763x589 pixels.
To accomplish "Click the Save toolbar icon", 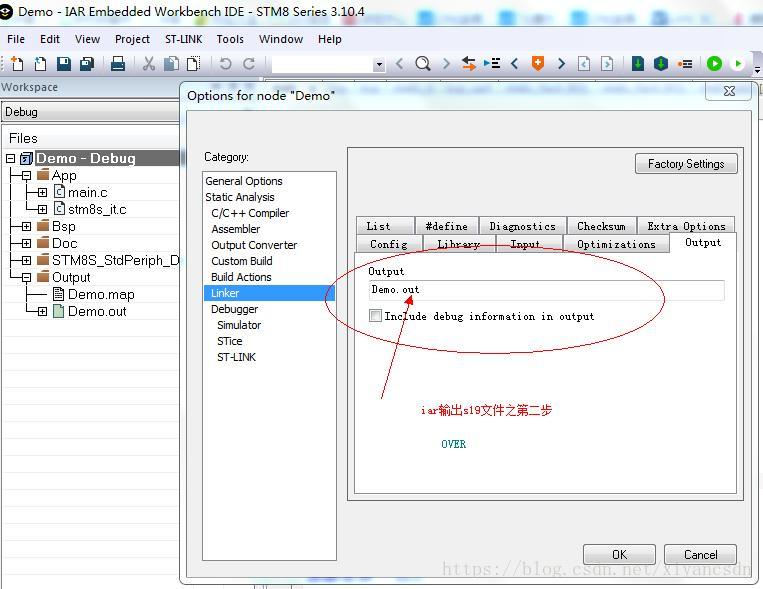I will [x=64, y=64].
